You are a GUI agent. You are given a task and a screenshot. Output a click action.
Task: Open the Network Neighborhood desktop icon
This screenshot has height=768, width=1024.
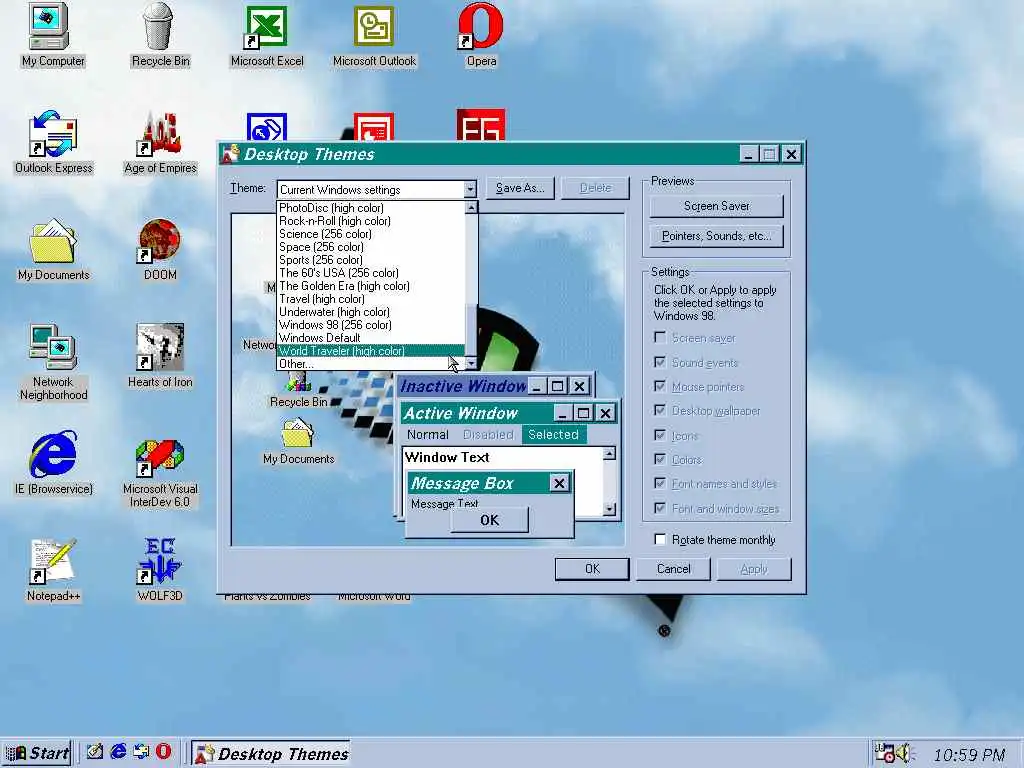(x=54, y=361)
